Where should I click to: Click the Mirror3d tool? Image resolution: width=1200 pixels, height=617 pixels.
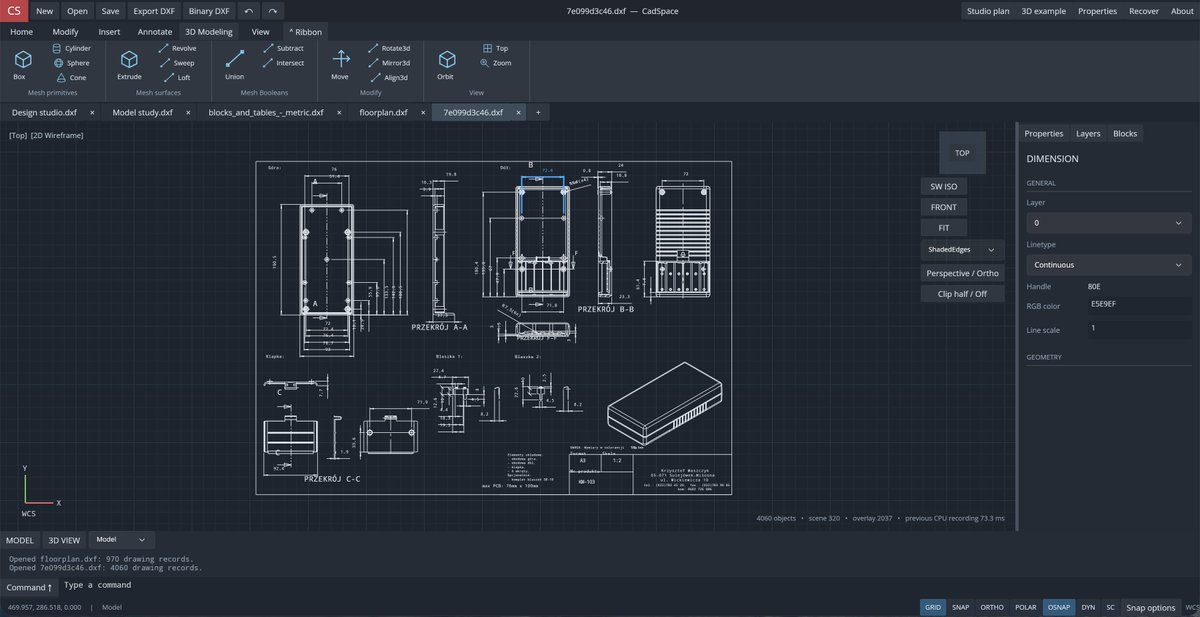pyautogui.click(x=389, y=63)
